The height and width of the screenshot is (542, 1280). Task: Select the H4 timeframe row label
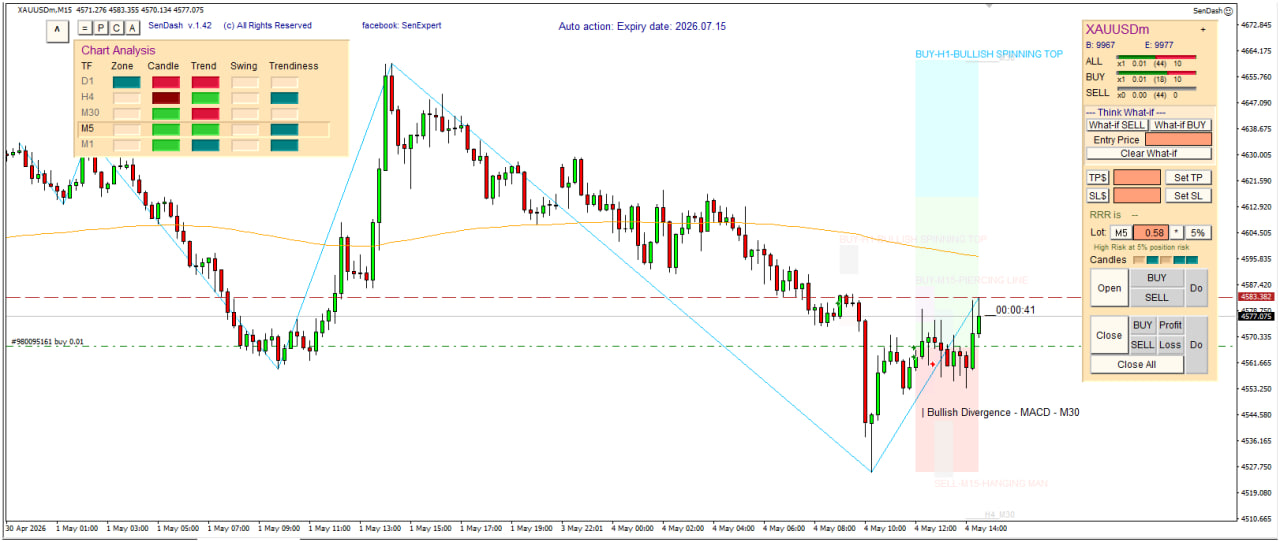[88, 98]
